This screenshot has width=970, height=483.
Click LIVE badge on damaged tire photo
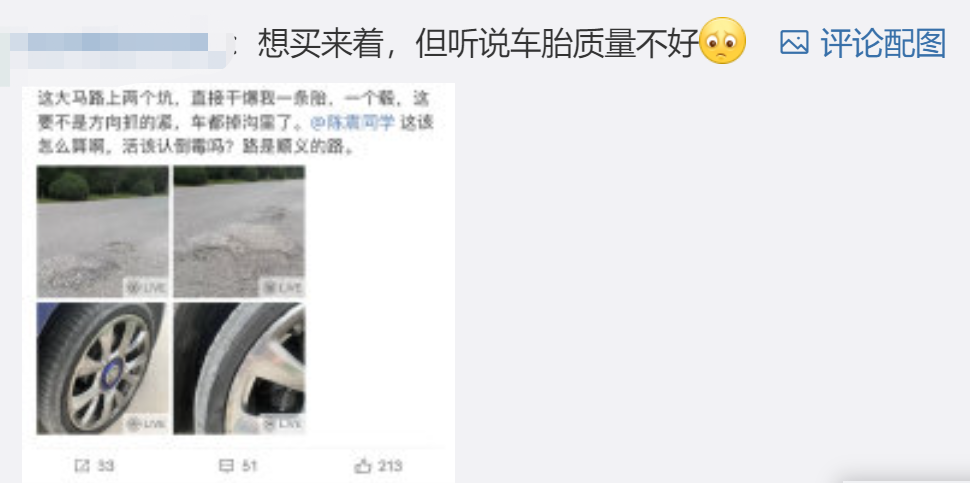point(283,424)
